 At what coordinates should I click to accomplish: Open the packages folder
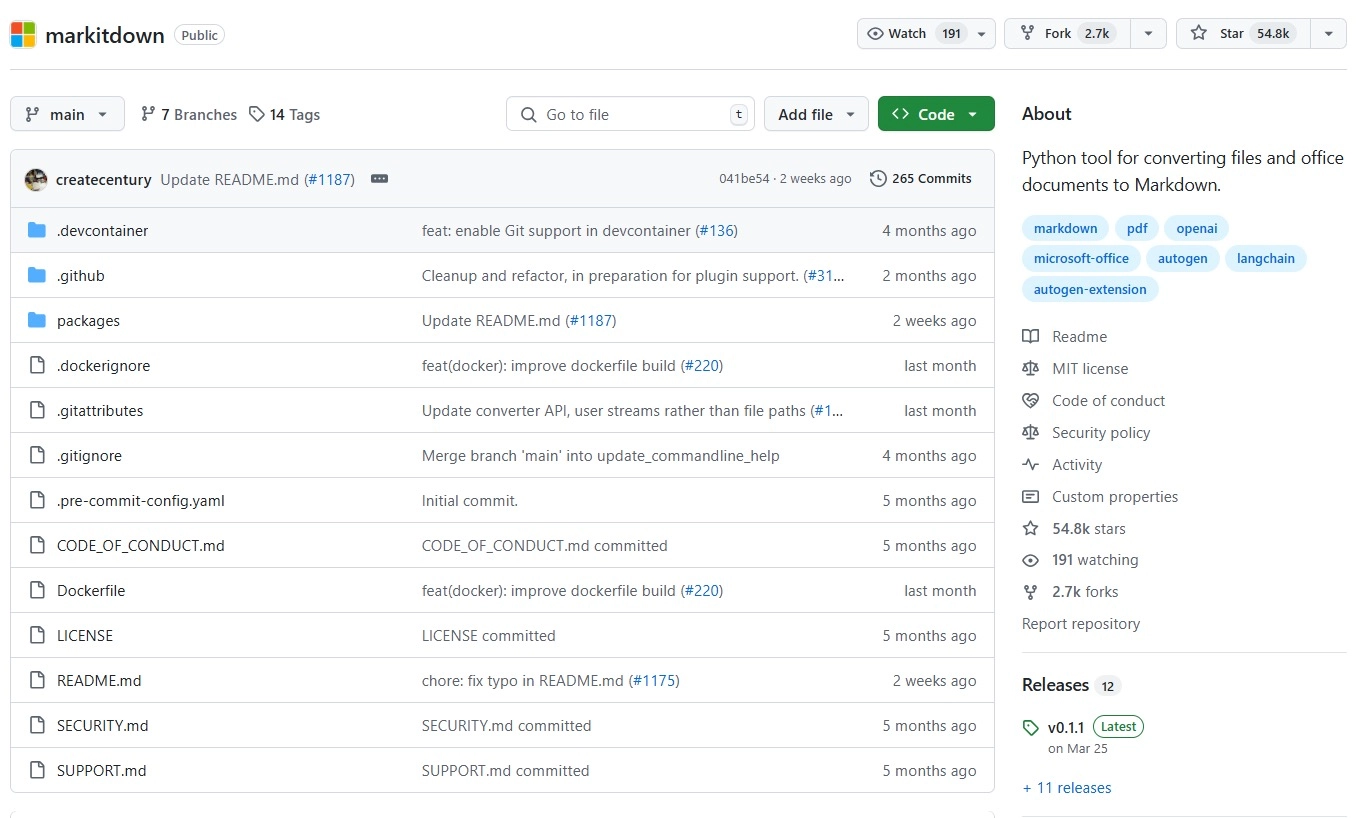(x=88, y=321)
